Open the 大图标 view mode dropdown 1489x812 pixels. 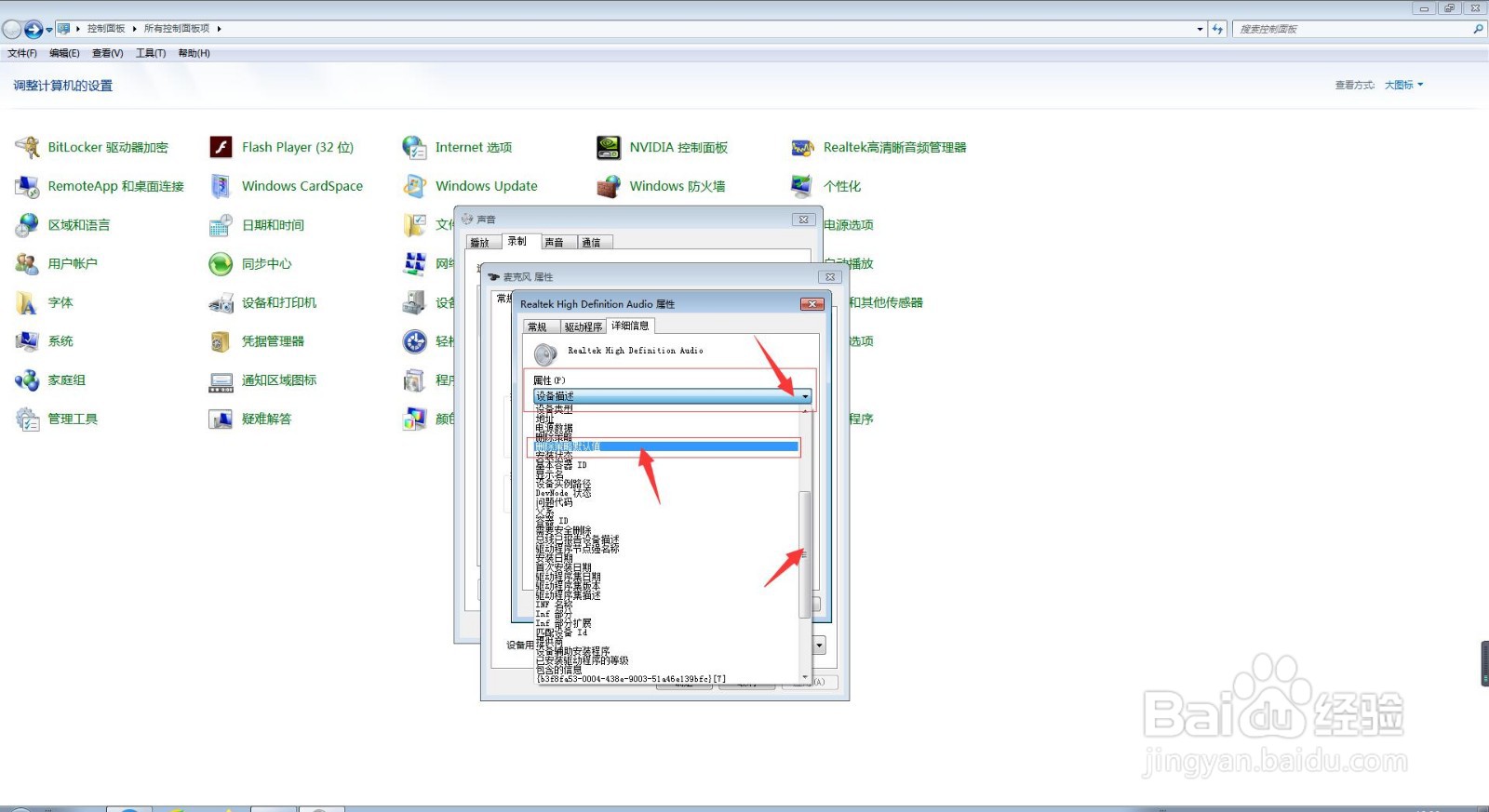[1403, 85]
